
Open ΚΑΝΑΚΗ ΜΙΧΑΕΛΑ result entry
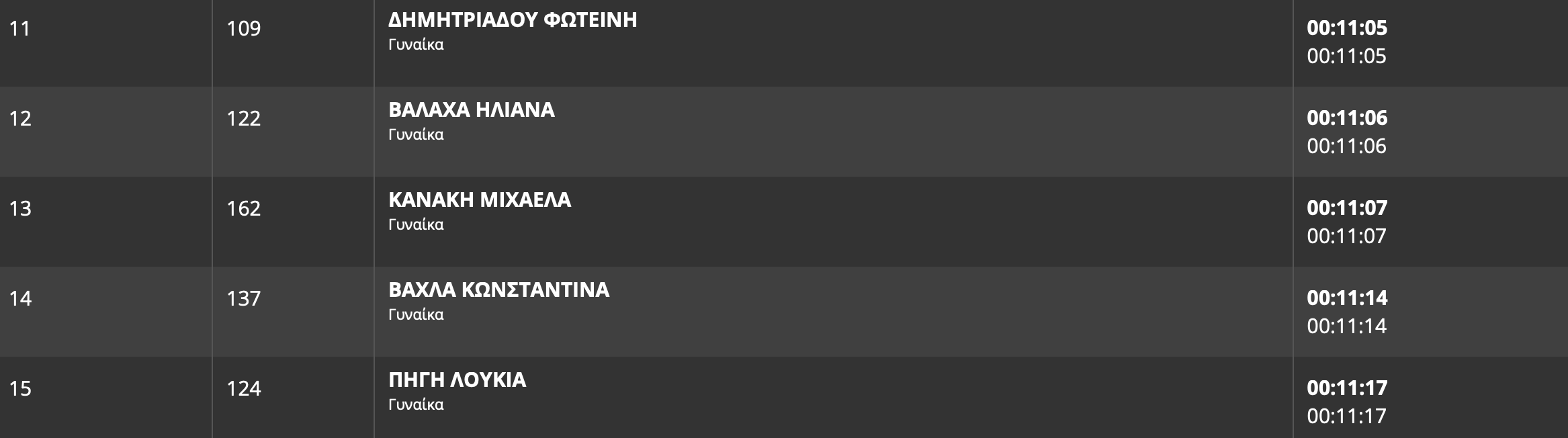click(480, 200)
